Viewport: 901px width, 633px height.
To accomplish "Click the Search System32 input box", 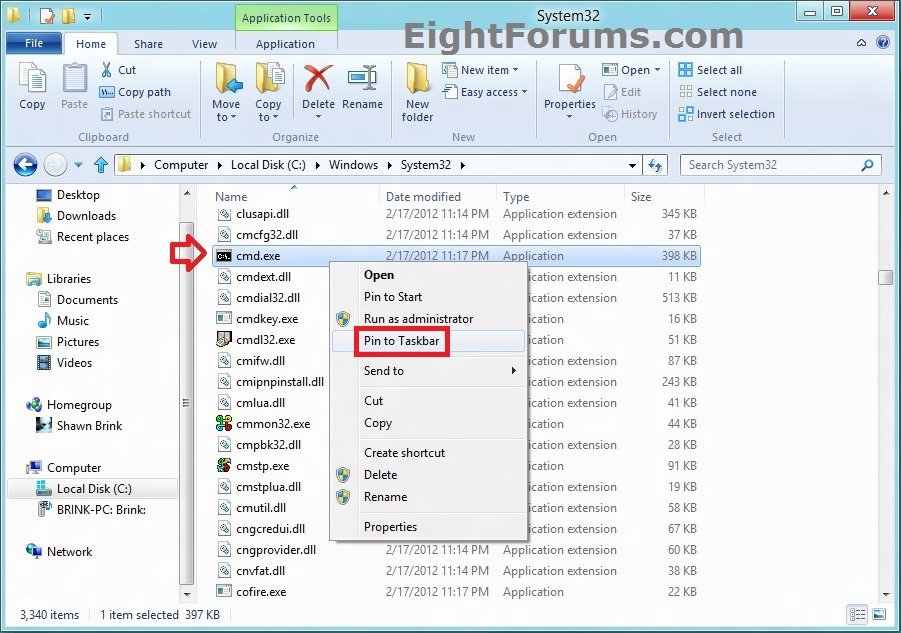I will [770, 165].
